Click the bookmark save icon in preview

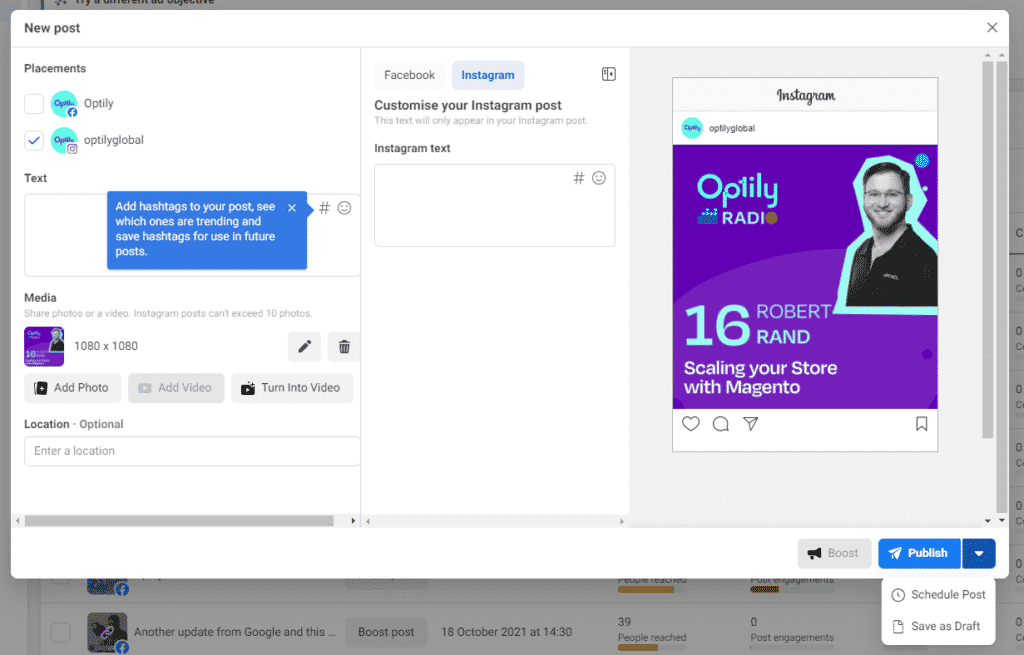coord(921,424)
